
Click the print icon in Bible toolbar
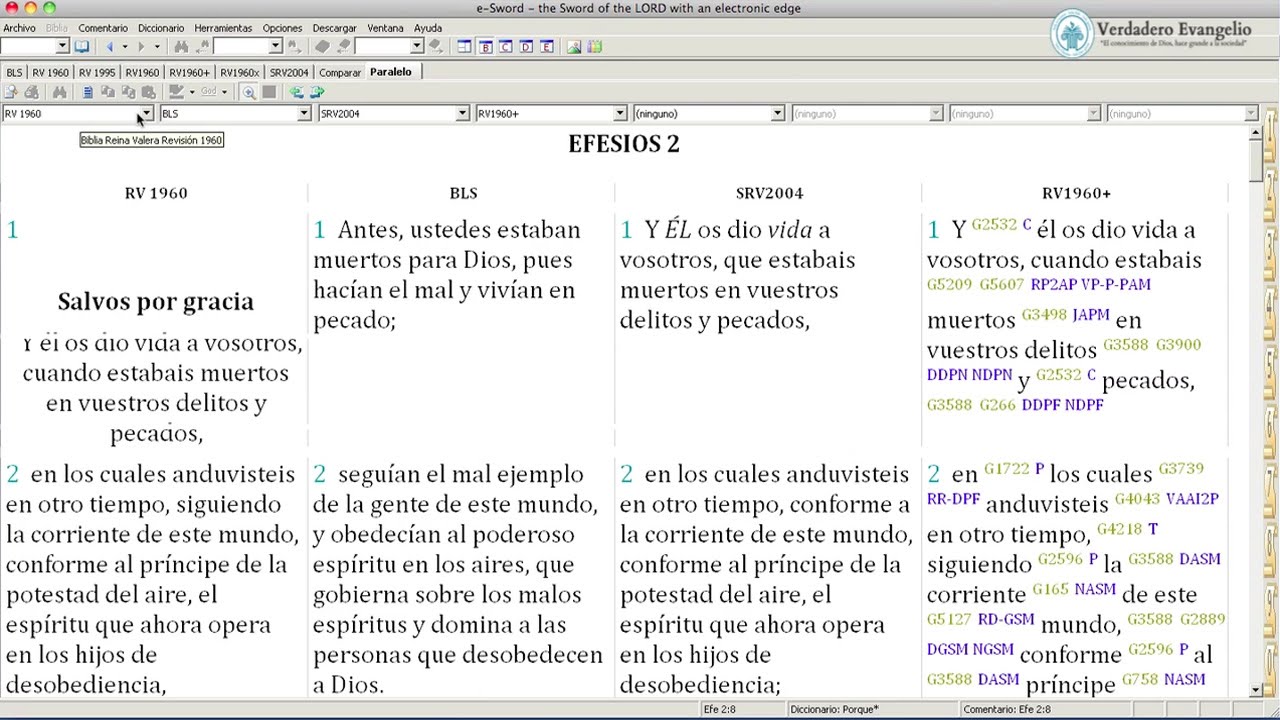(x=31, y=92)
